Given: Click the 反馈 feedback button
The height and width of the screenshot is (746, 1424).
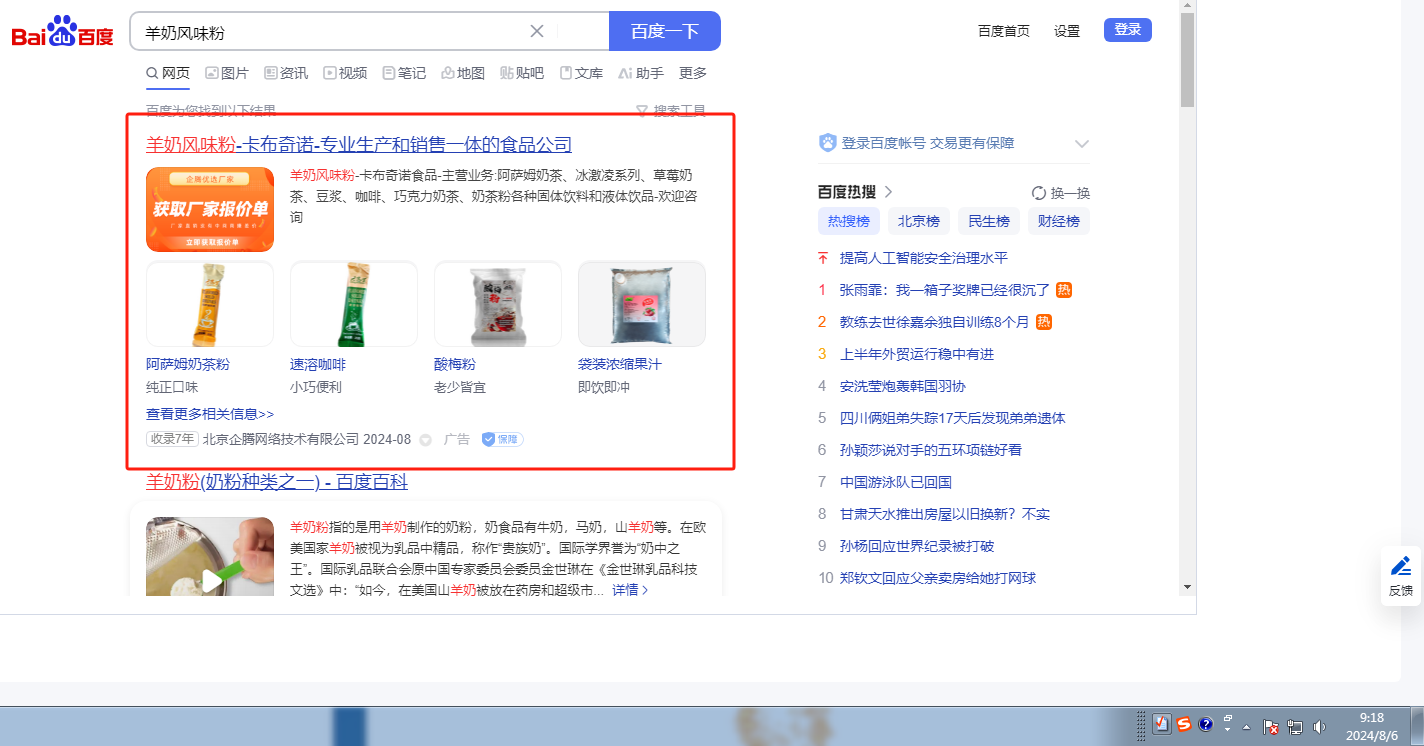Looking at the screenshot, I should coord(1401,576).
